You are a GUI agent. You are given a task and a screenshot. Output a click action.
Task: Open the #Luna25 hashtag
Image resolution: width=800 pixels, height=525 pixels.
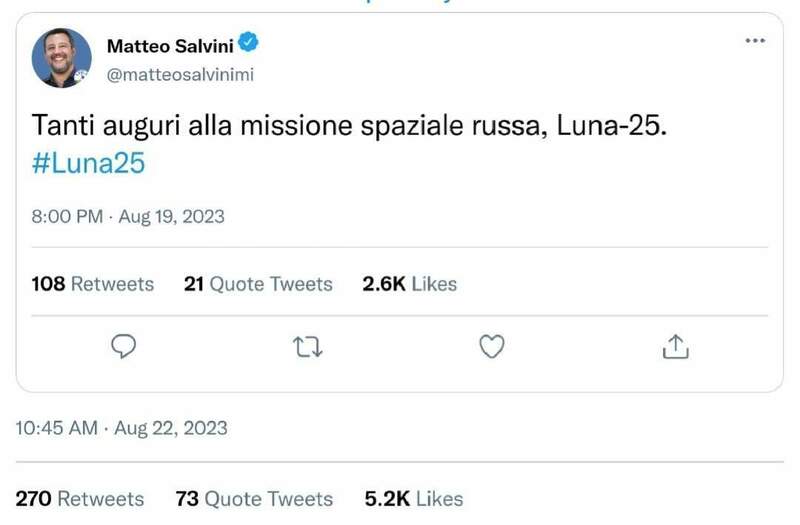click(x=89, y=164)
